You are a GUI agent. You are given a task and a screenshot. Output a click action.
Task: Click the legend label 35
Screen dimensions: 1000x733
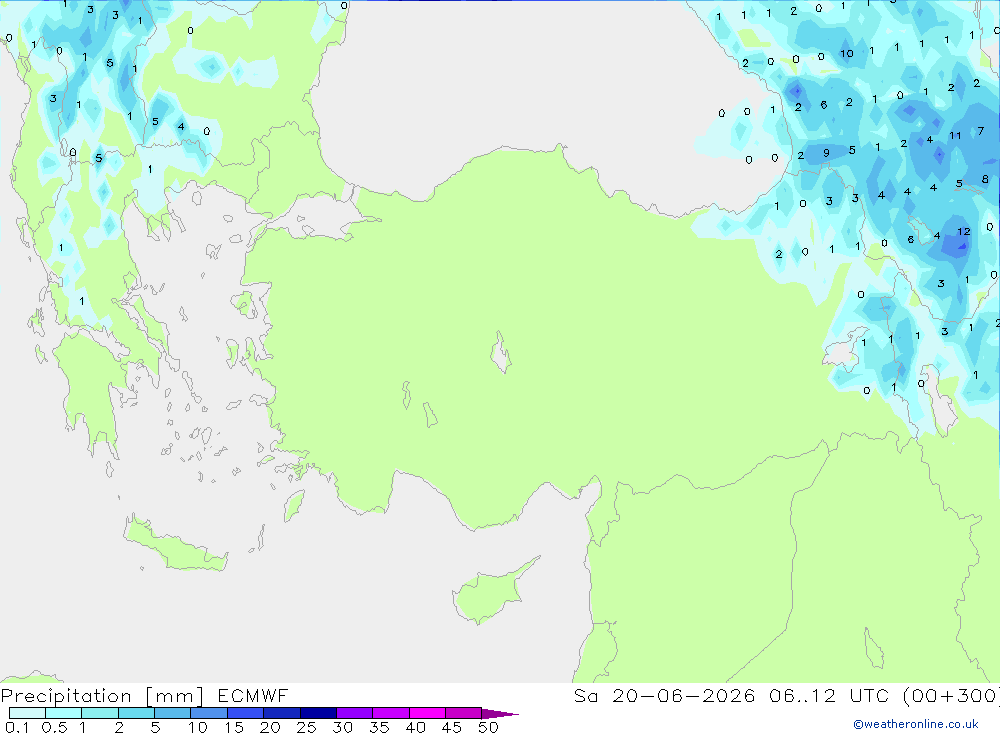tap(379, 727)
